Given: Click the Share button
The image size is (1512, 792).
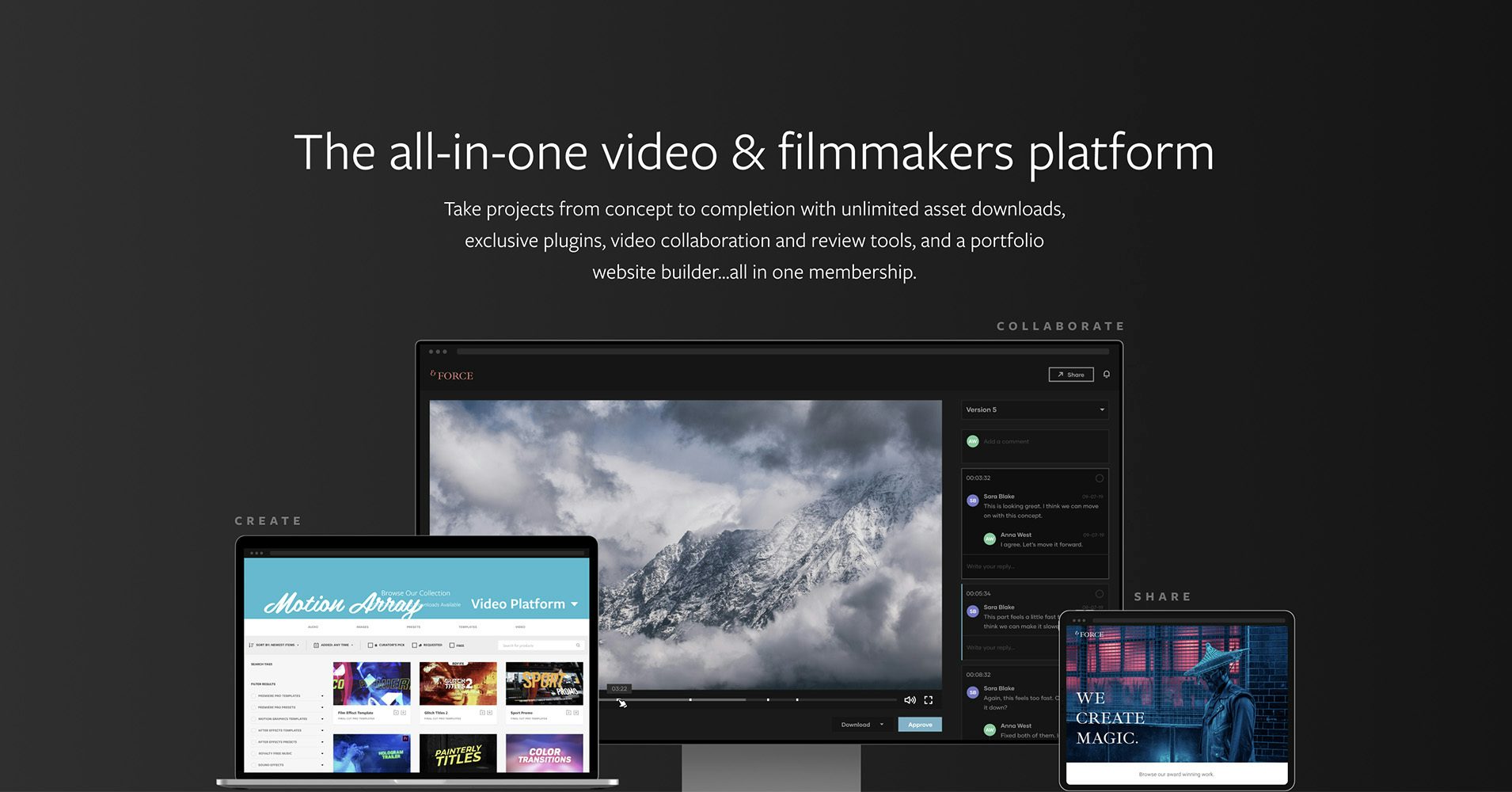Looking at the screenshot, I should [1070, 375].
